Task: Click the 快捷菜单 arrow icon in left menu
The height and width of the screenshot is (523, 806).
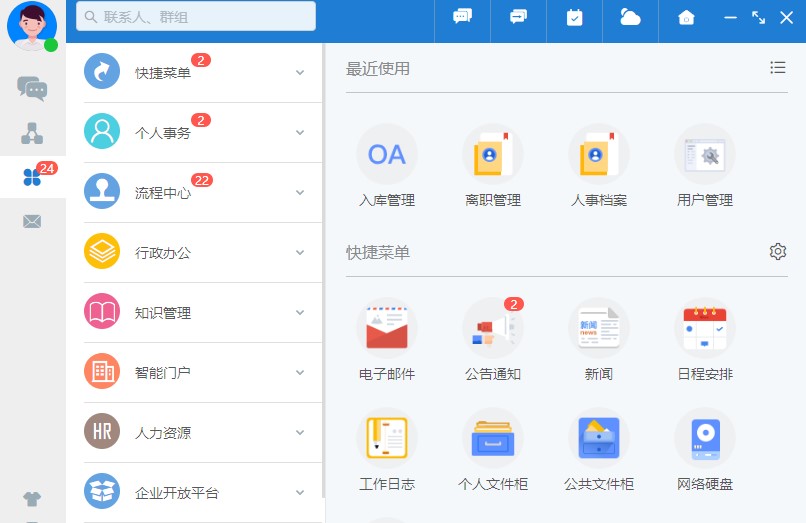Action: coord(102,71)
